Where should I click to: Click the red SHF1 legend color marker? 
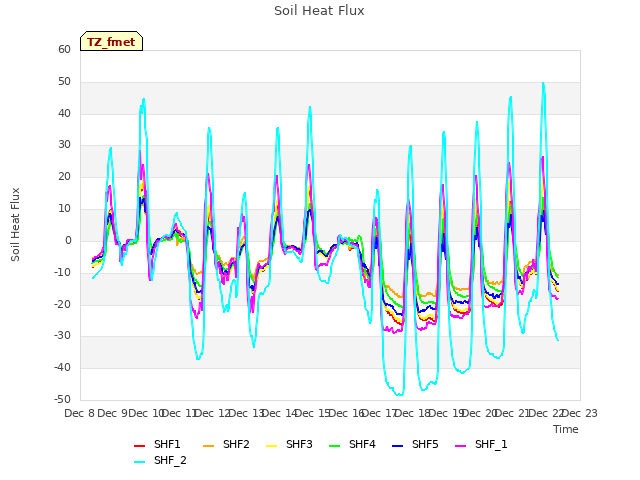pos(140,446)
